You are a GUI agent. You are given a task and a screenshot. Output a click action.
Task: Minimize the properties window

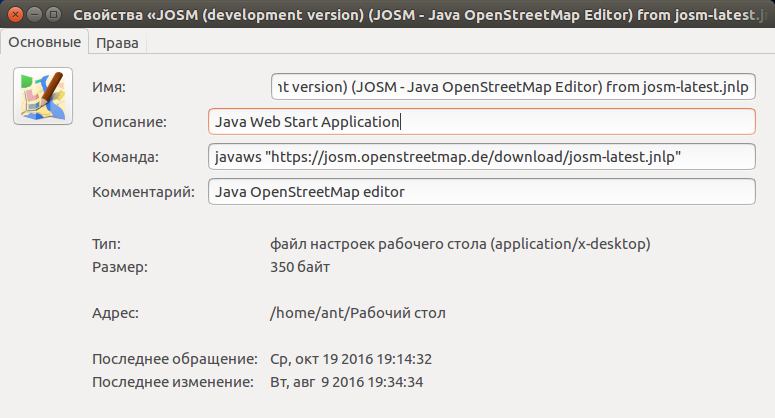[35, 14]
